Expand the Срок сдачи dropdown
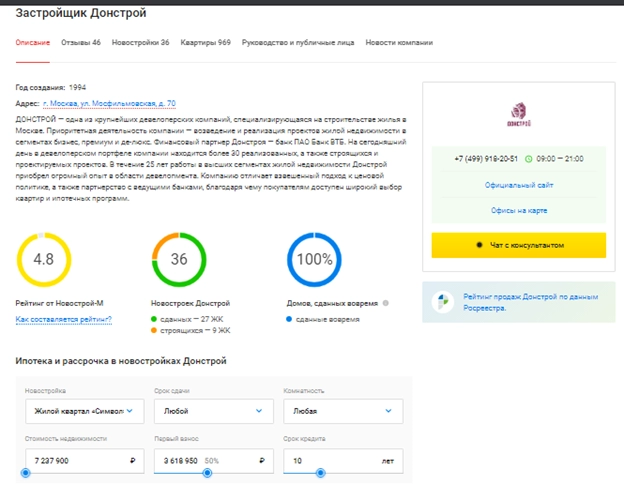Image resolution: width=624 pixels, height=485 pixels. pos(214,411)
